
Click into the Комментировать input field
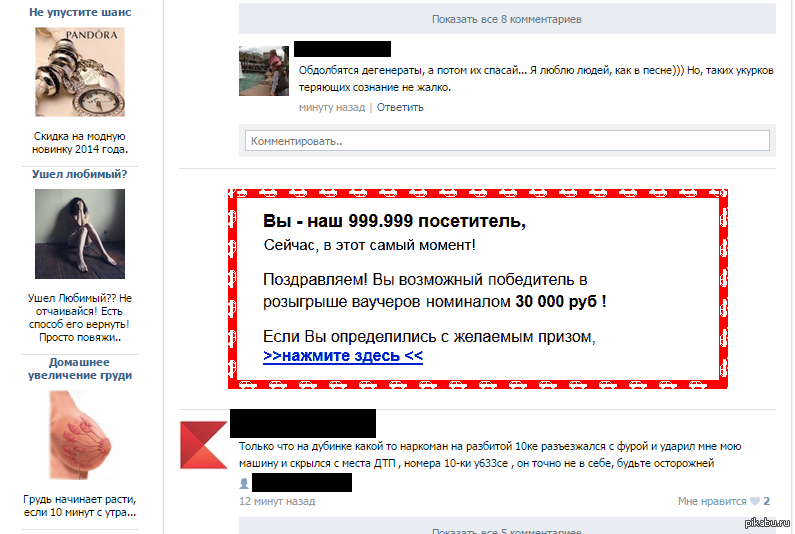tap(507, 140)
